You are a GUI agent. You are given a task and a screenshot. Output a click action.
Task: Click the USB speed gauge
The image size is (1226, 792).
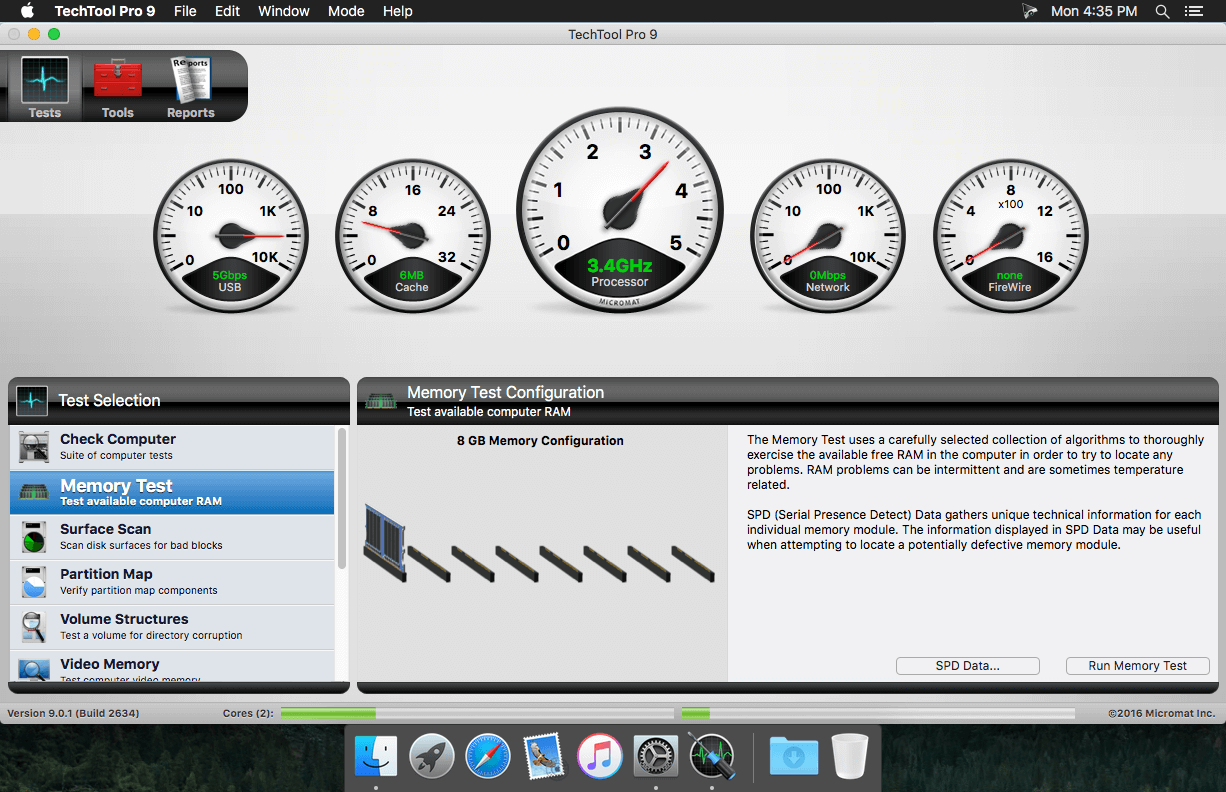pyautogui.click(x=231, y=237)
